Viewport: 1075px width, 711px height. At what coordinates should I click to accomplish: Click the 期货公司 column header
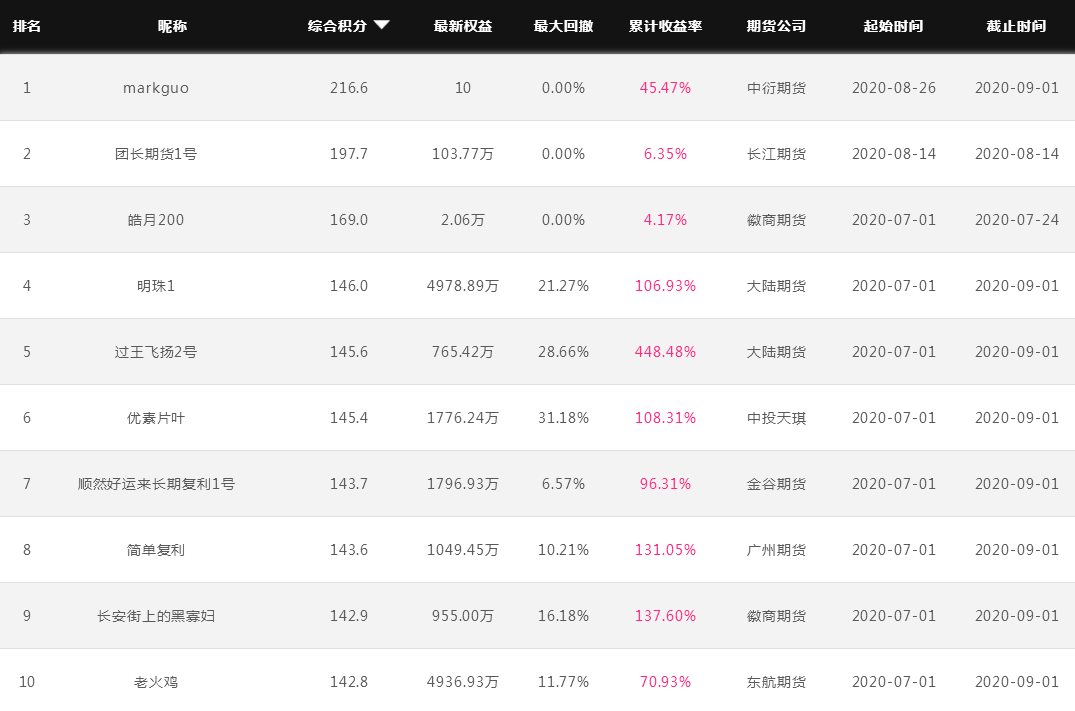(x=776, y=26)
